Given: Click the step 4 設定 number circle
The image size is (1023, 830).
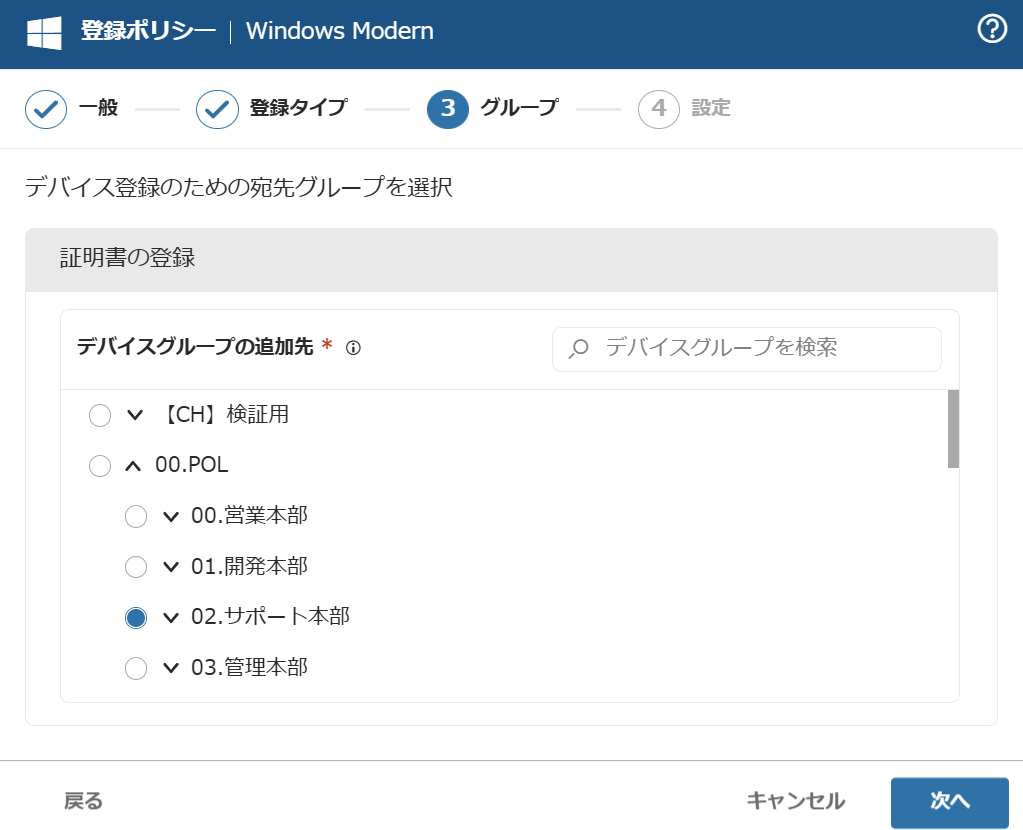Looking at the screenshot, I should pos(659,109).
